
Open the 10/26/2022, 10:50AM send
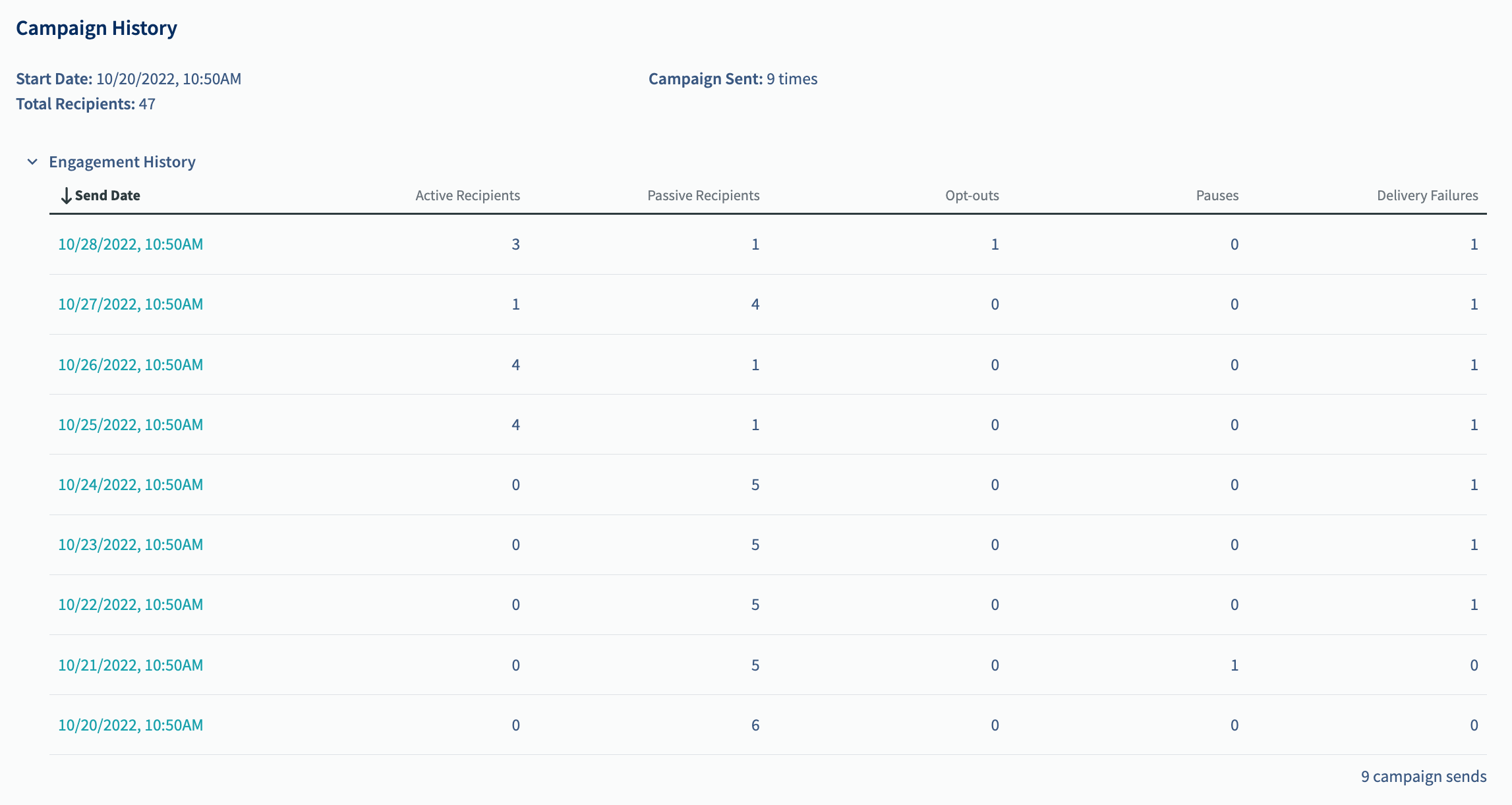pos(131,365)
